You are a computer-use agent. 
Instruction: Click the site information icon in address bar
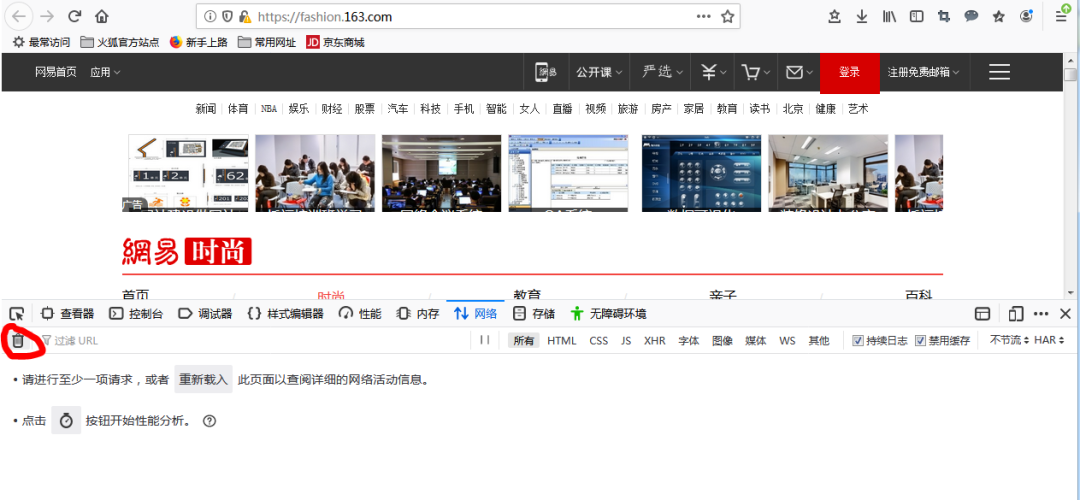pos(210,17)
